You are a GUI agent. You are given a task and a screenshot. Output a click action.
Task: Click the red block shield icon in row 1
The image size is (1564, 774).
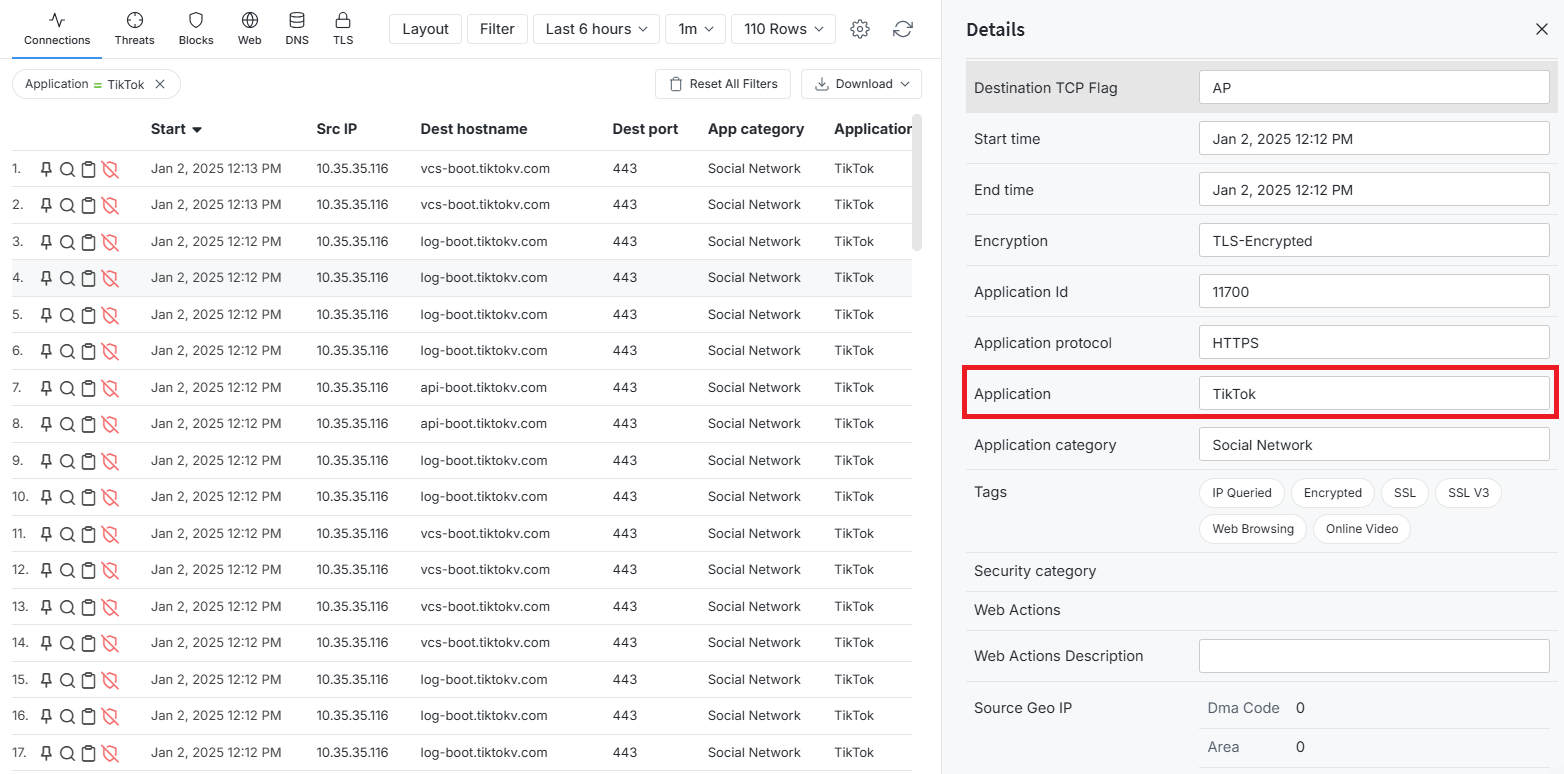(x=110, y=169)
